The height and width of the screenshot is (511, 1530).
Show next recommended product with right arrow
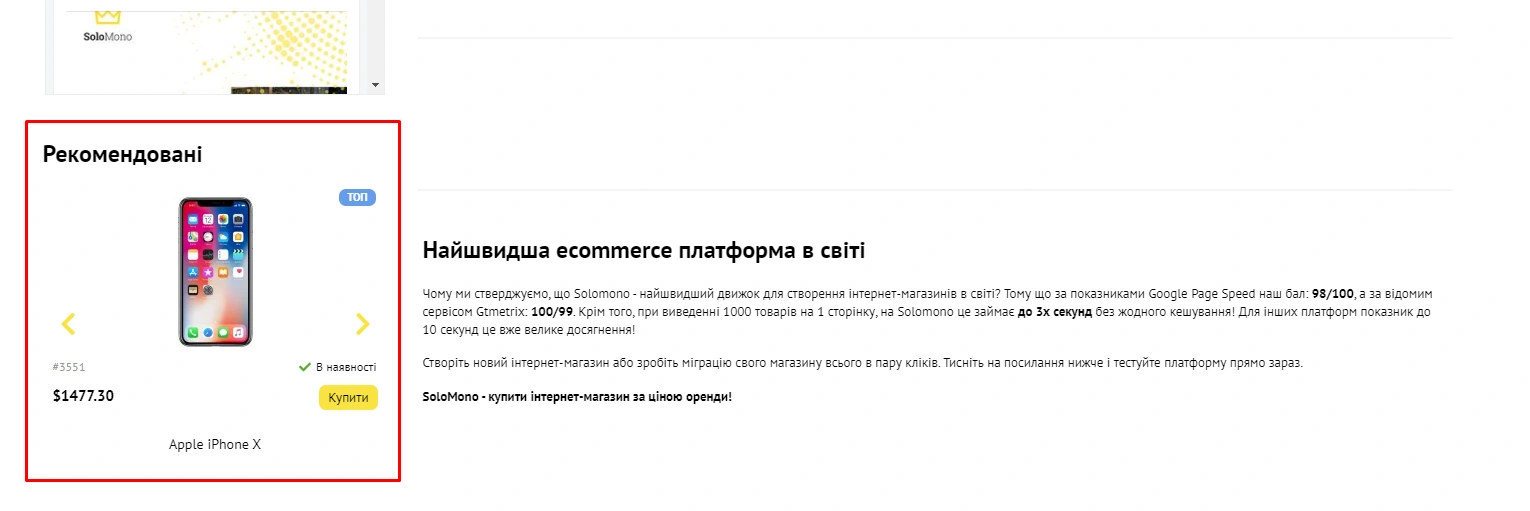(362, 323)
